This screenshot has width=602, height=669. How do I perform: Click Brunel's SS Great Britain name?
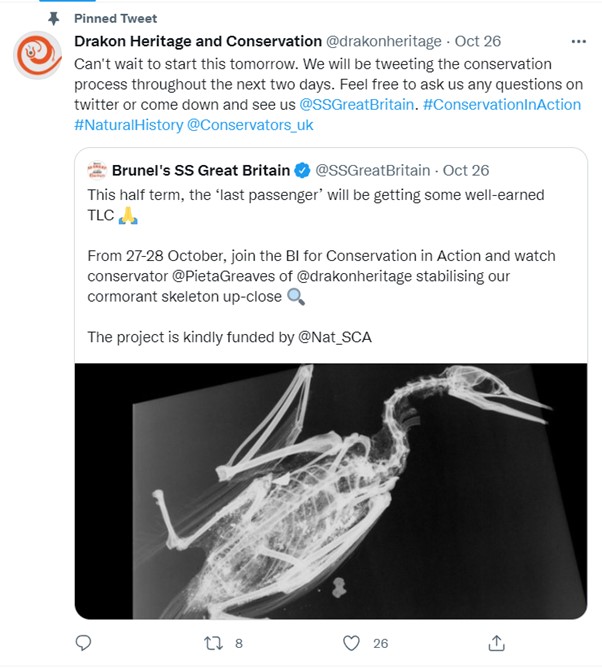(201, 170)
